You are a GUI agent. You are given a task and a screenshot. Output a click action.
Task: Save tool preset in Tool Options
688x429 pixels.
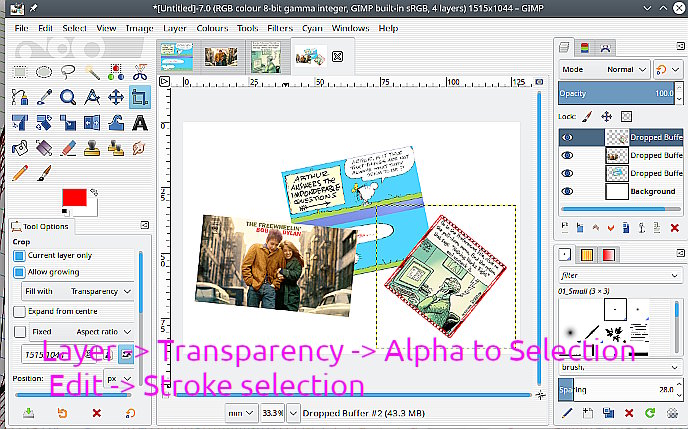tap(29, 413)
